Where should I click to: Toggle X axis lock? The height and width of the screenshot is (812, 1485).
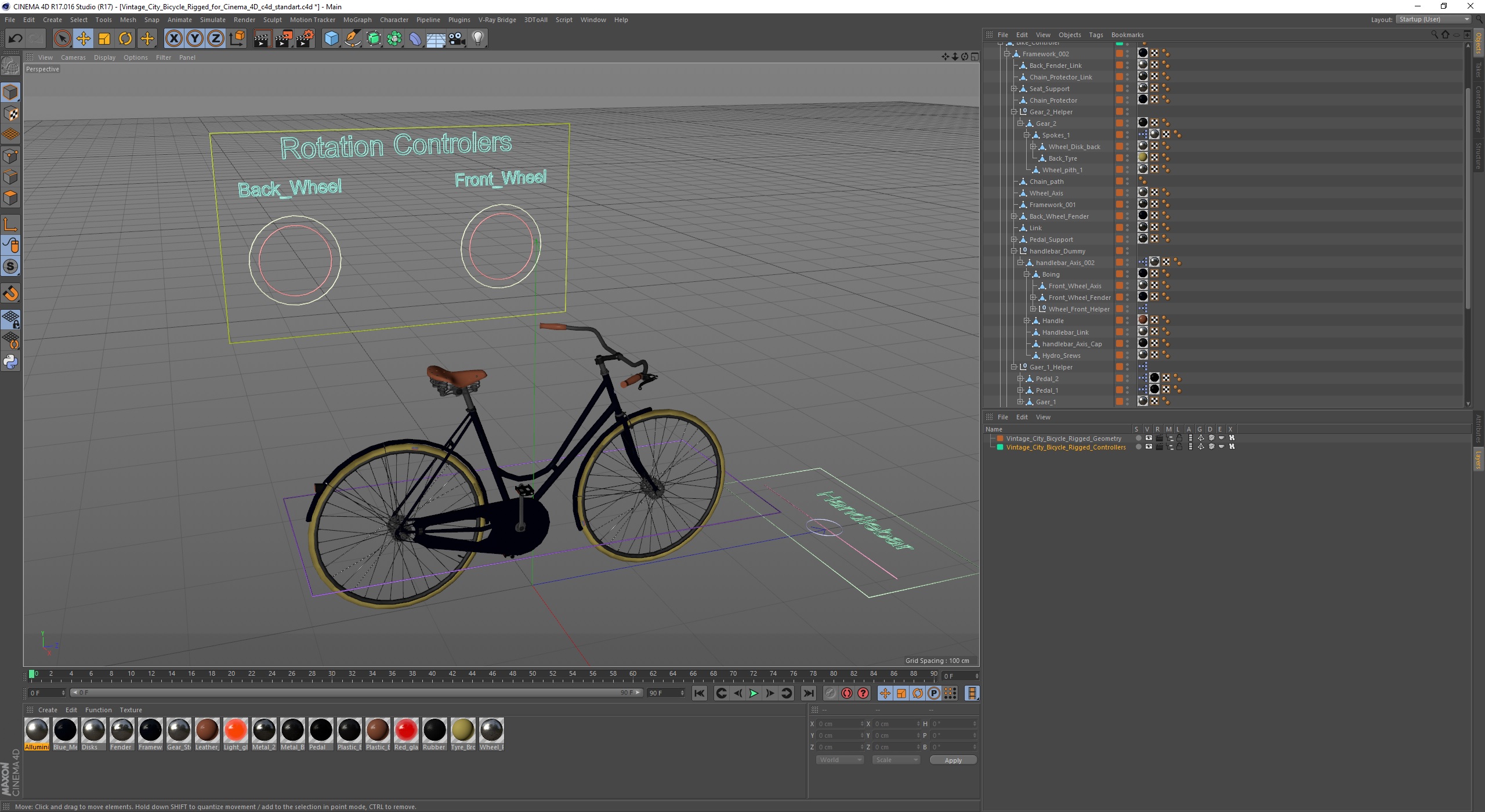(x=173, y=39)
